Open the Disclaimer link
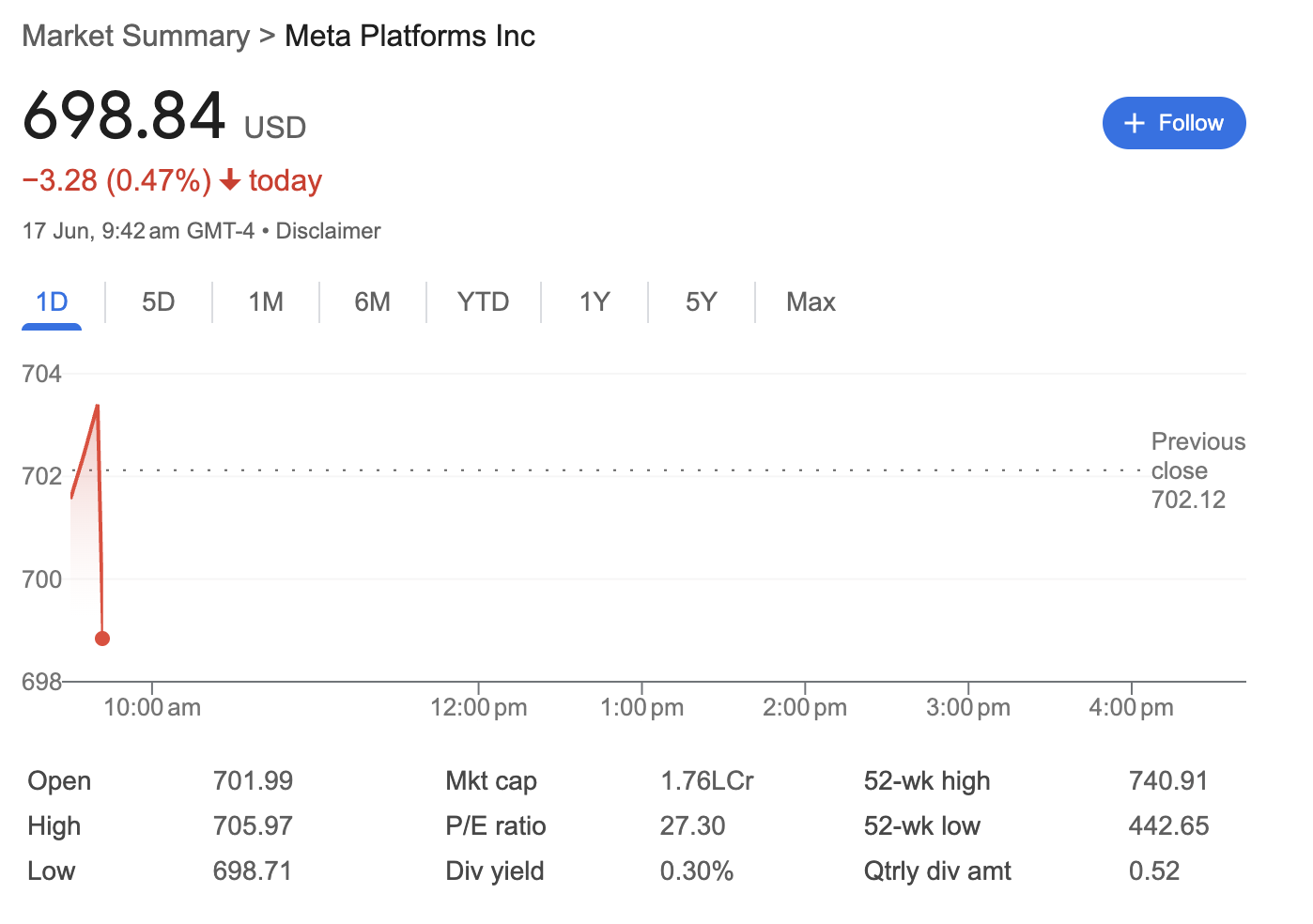This screenshot has width=1313, height=924. coord(328,231)
